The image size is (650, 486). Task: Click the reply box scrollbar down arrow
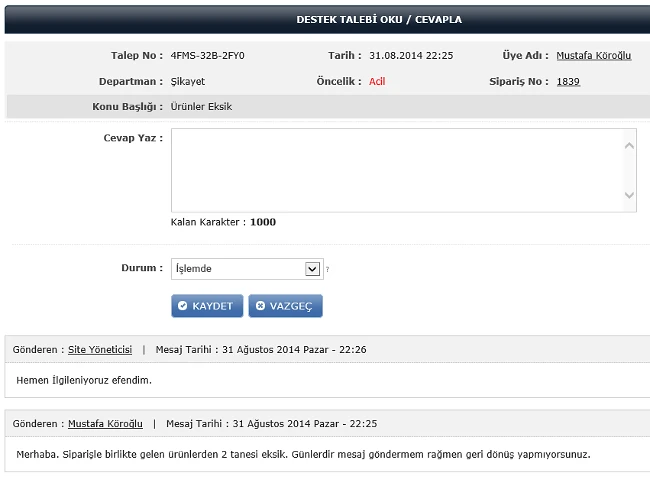(630, 195)
